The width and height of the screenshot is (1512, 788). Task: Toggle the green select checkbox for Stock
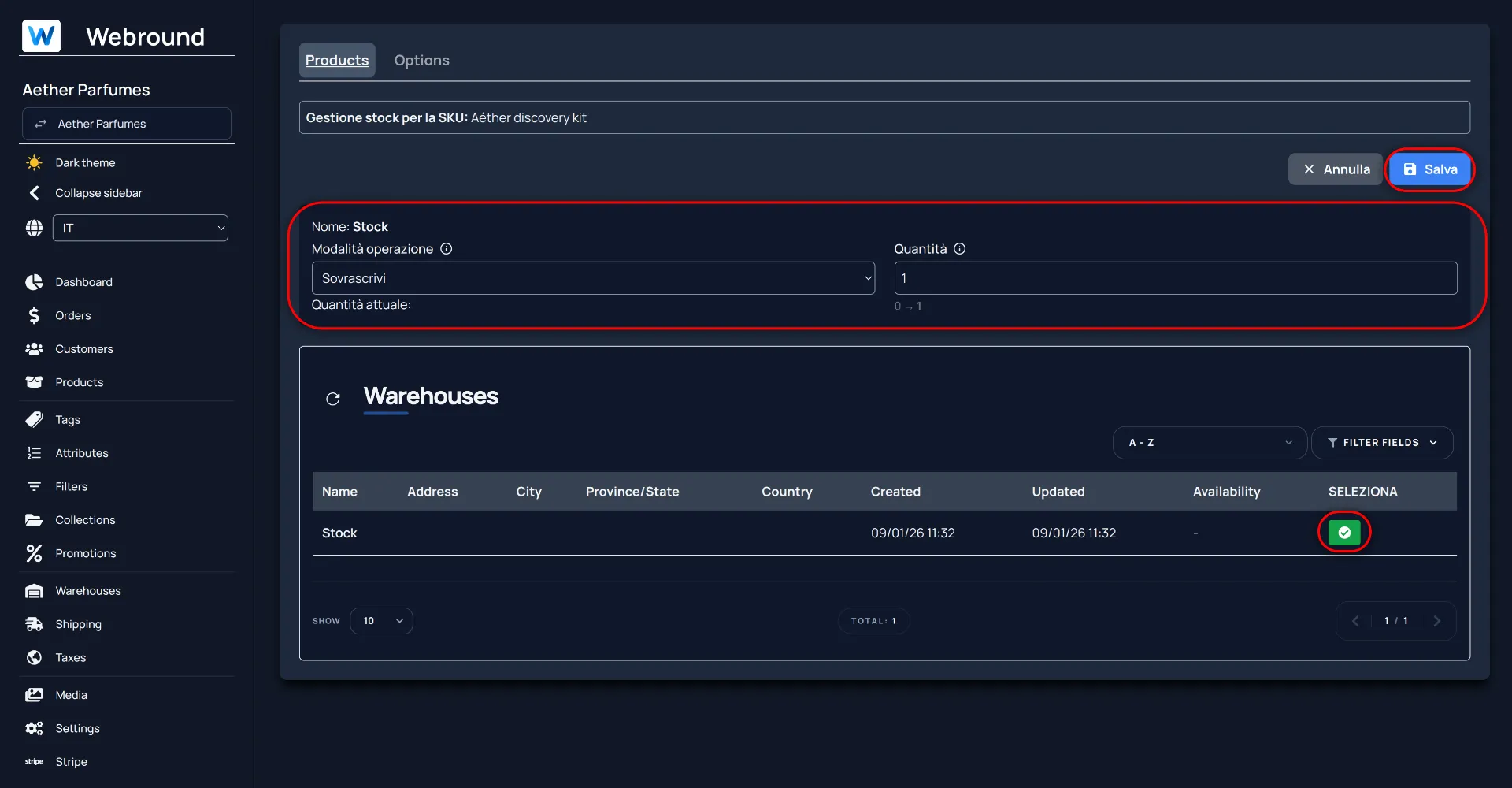tap(1343, 533)
